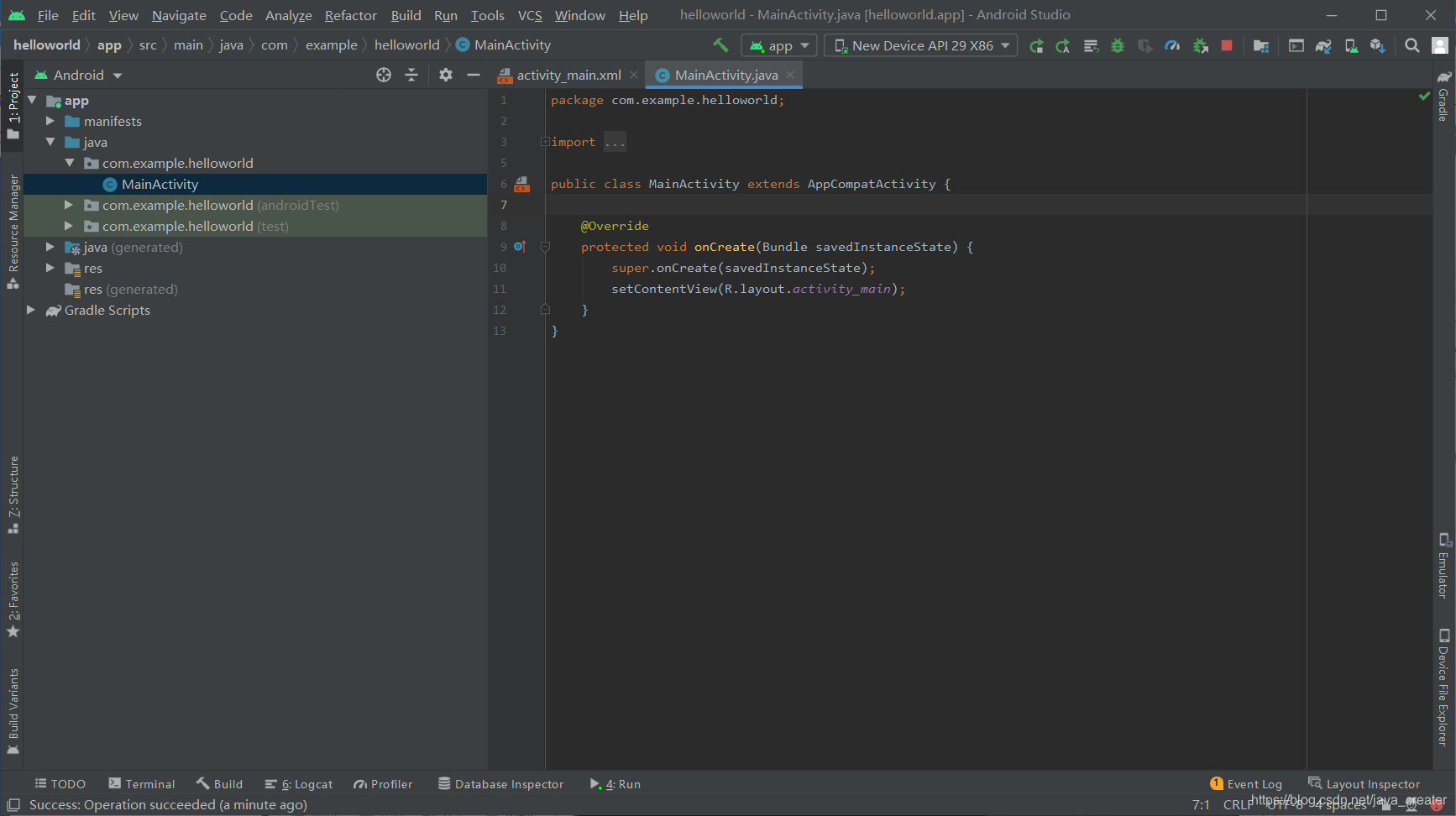Click the red Stop button
The image size is (1456, 816).
point(1227,46)
